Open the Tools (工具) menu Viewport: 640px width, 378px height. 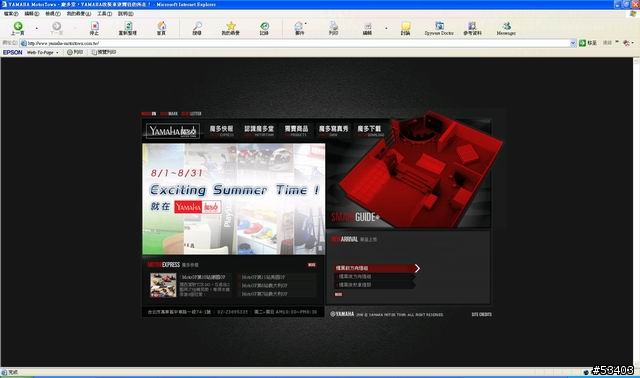tap(104, 14)
